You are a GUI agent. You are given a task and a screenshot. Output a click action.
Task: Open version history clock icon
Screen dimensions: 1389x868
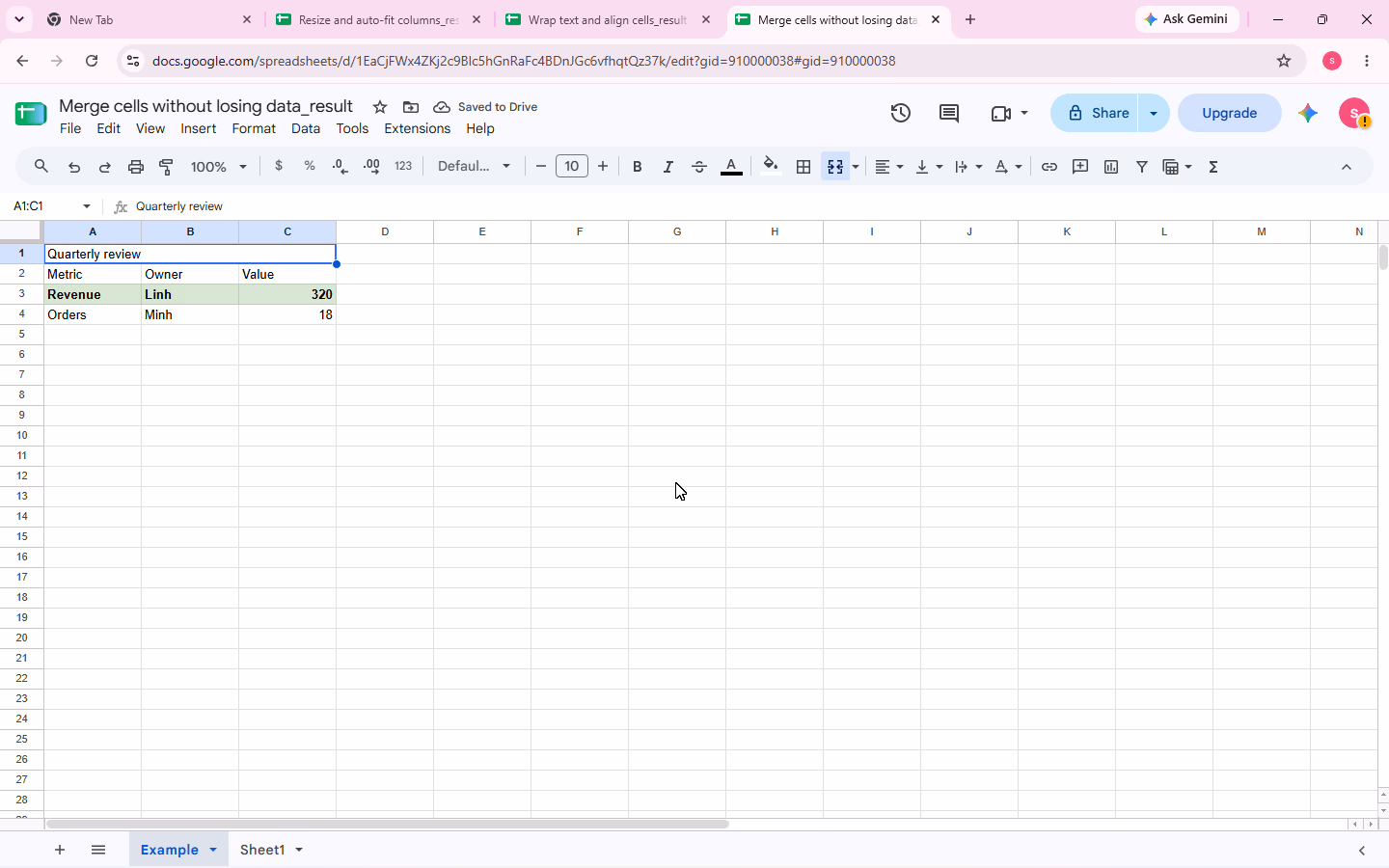(x=901, y=113)
